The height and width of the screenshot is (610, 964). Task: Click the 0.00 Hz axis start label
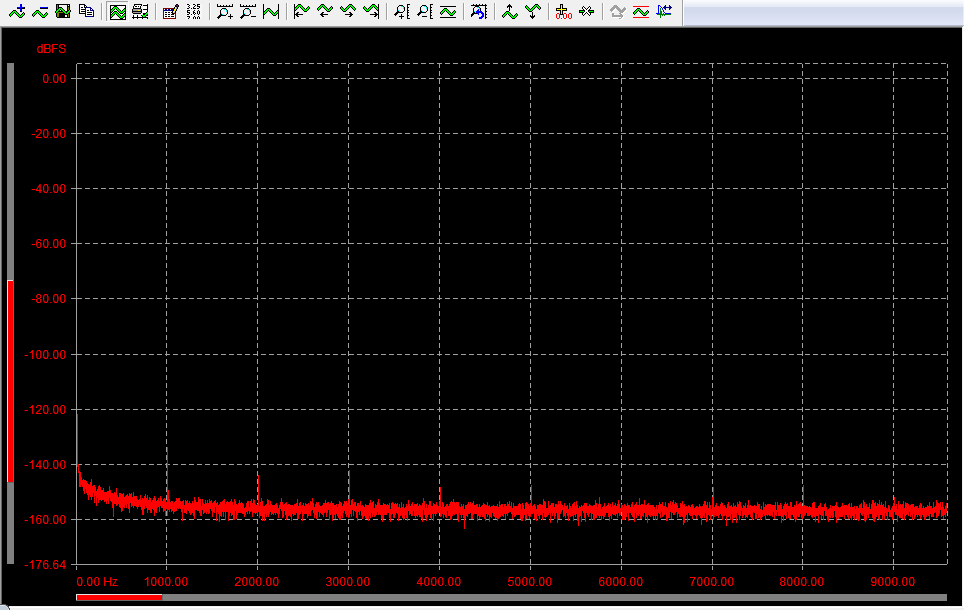[x=97, y=582]
